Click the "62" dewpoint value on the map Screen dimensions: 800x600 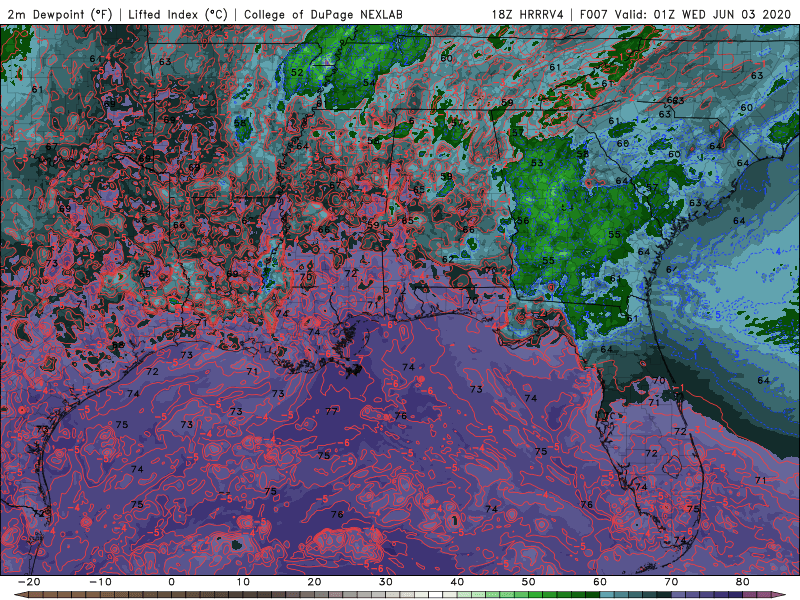click(448, 259)
